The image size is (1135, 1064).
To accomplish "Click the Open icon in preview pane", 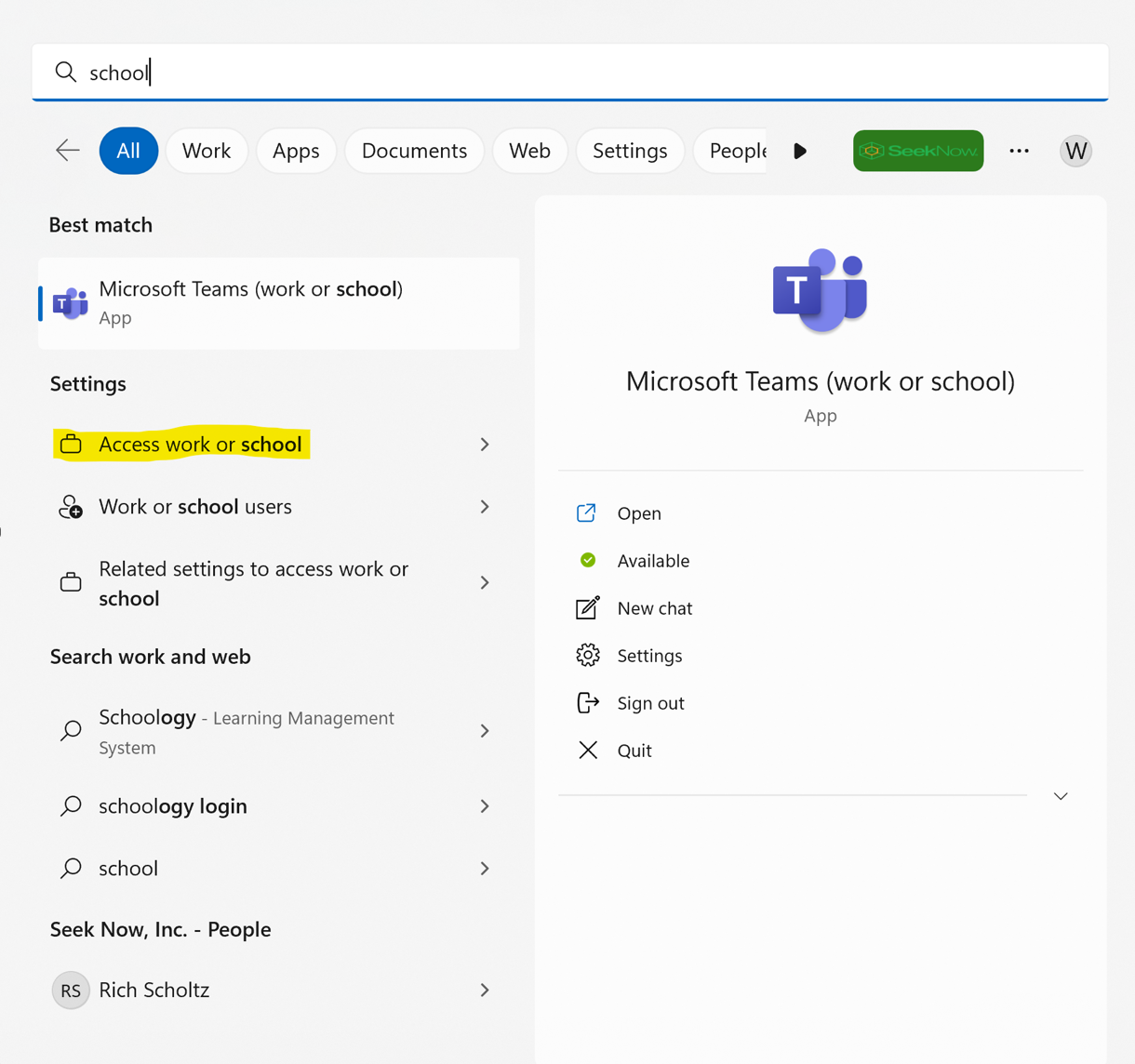I will coord(587,513).
